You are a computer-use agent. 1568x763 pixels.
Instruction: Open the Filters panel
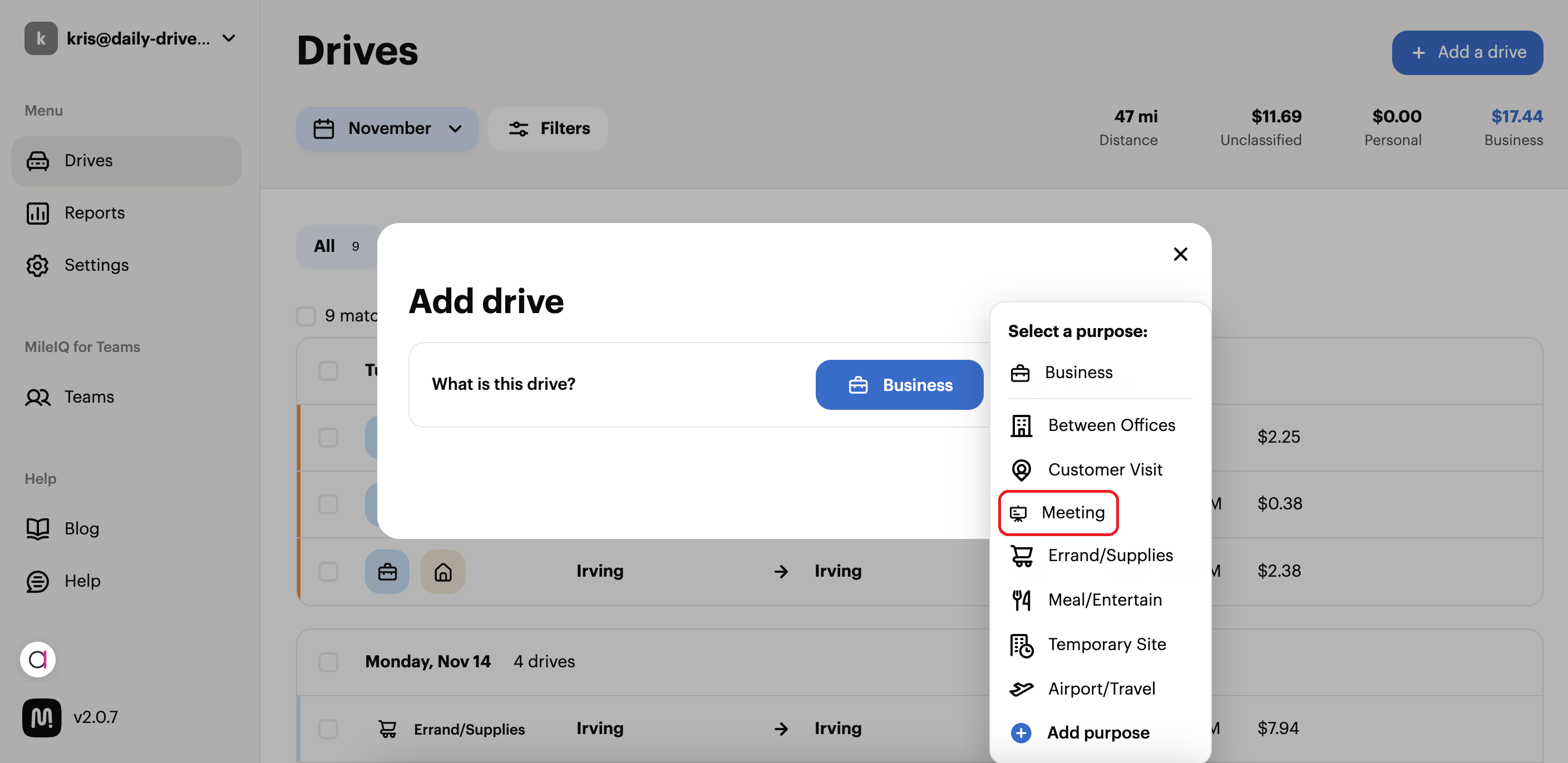(547, 128)
